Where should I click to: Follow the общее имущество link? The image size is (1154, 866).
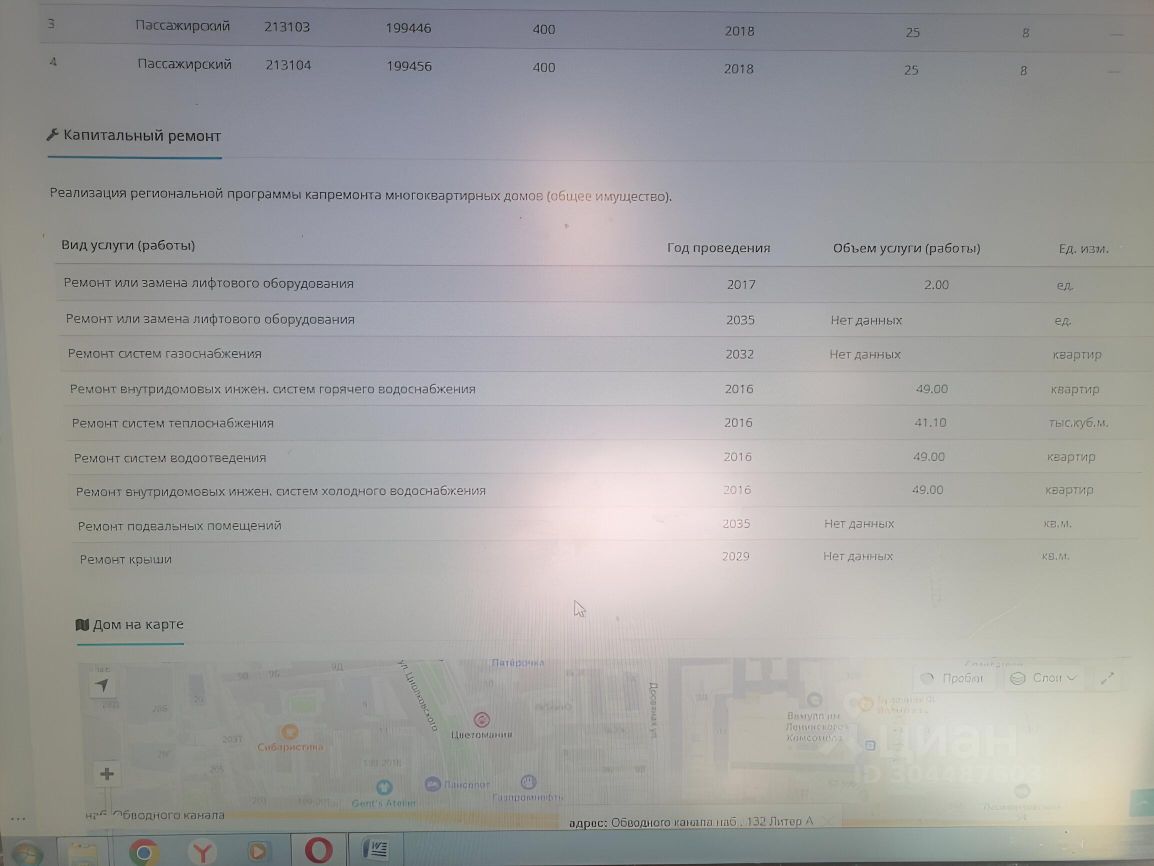[x=608, y=196]
